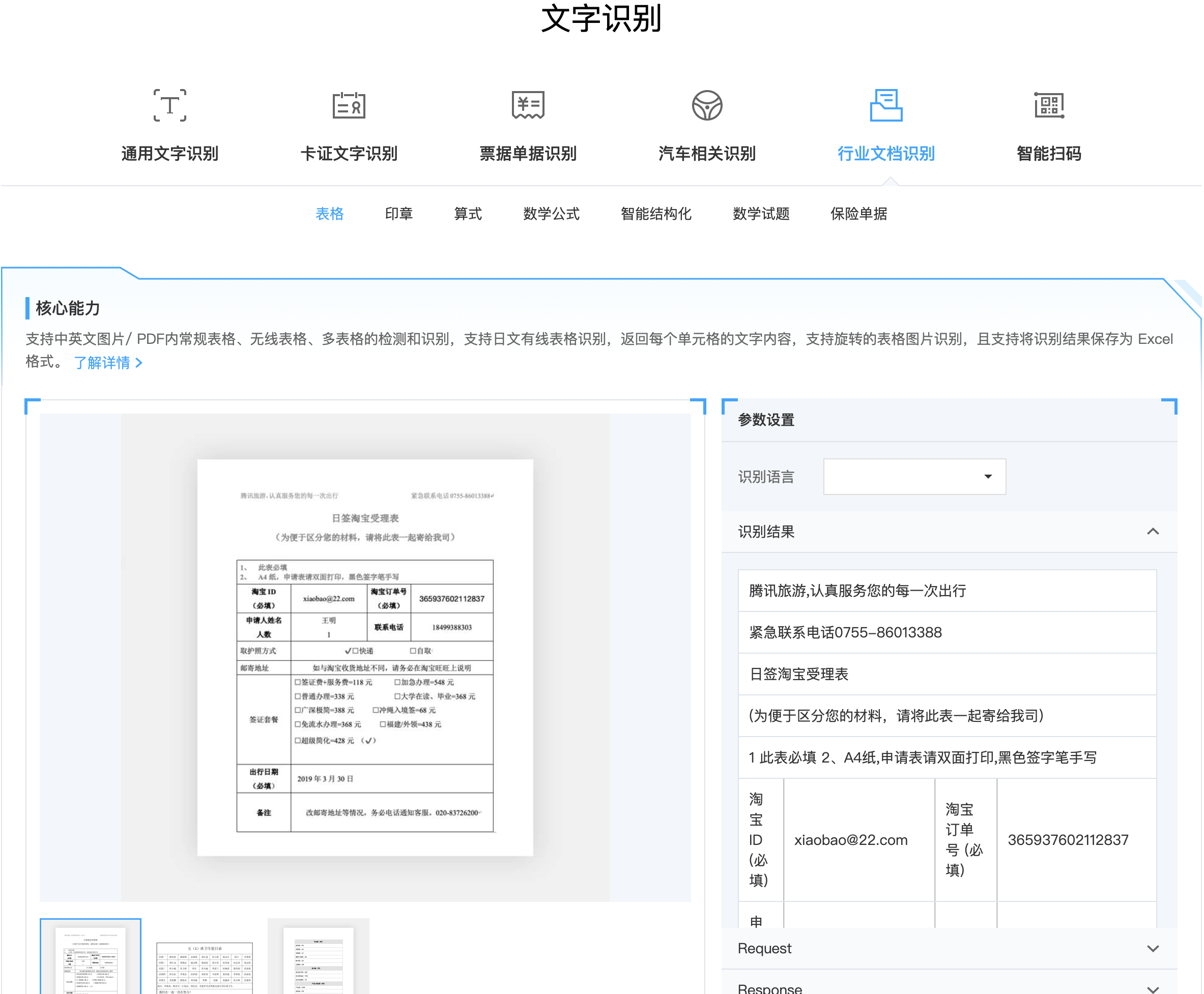The image size is (1204, 994).
Task: Click result row 腾讯旅游,认真服务您的每一次出行
Action: point(947,591)
